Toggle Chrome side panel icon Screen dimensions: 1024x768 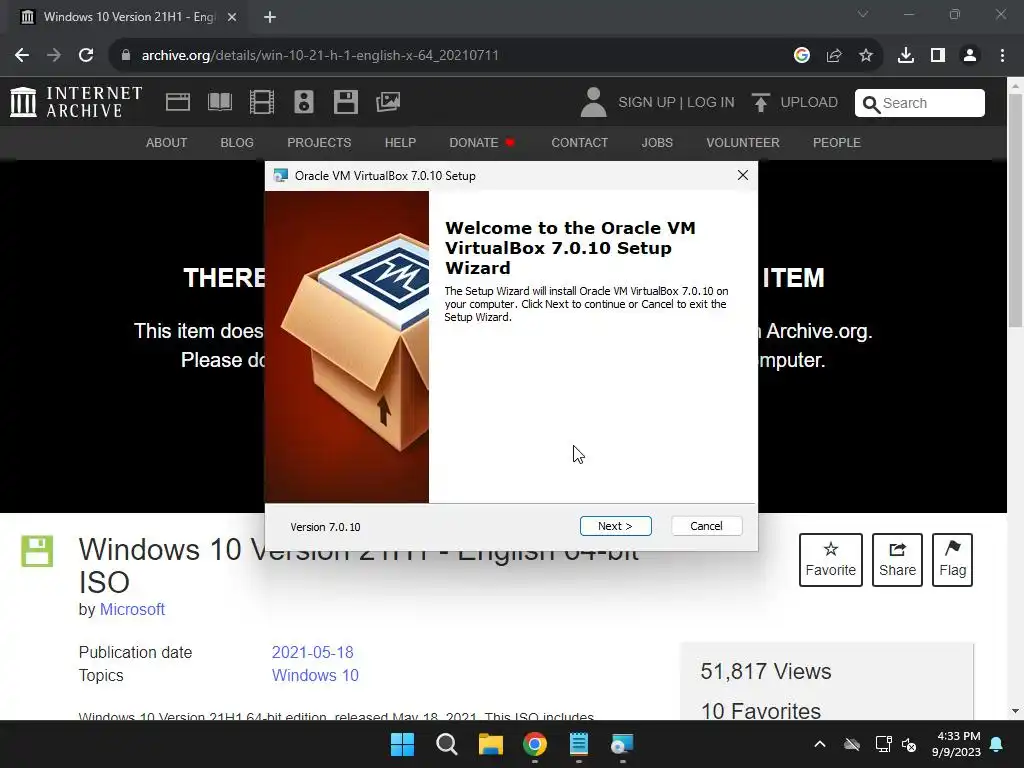(x=938, y=56)
